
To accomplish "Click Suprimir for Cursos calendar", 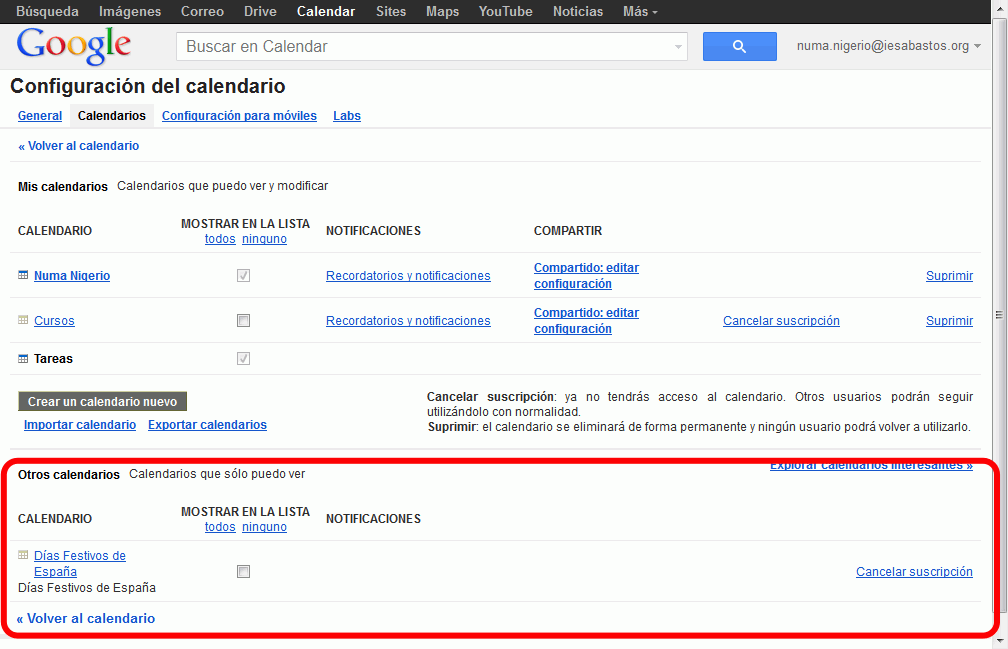I will click(950, 321).
